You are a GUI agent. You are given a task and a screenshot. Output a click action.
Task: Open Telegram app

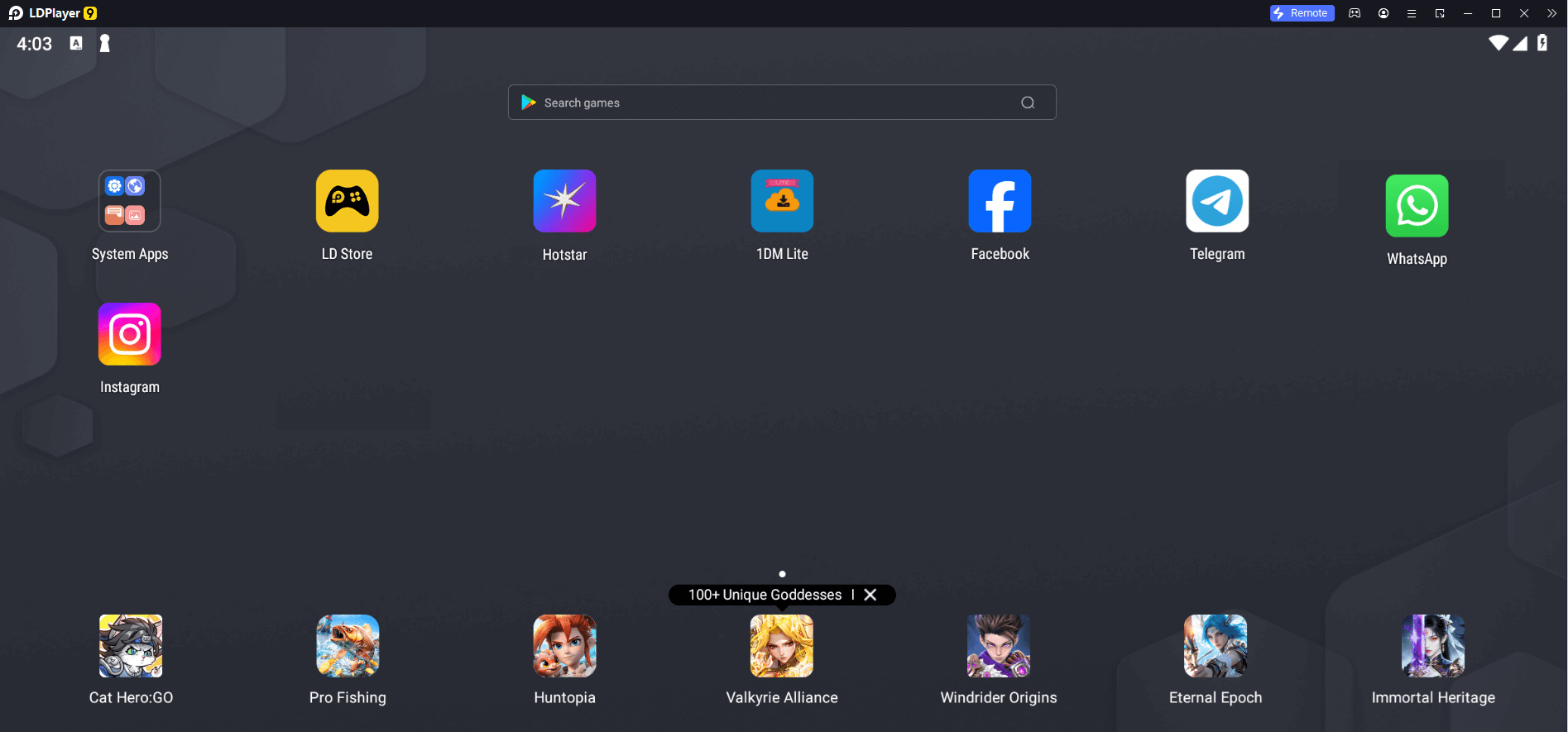[1217, 201]
